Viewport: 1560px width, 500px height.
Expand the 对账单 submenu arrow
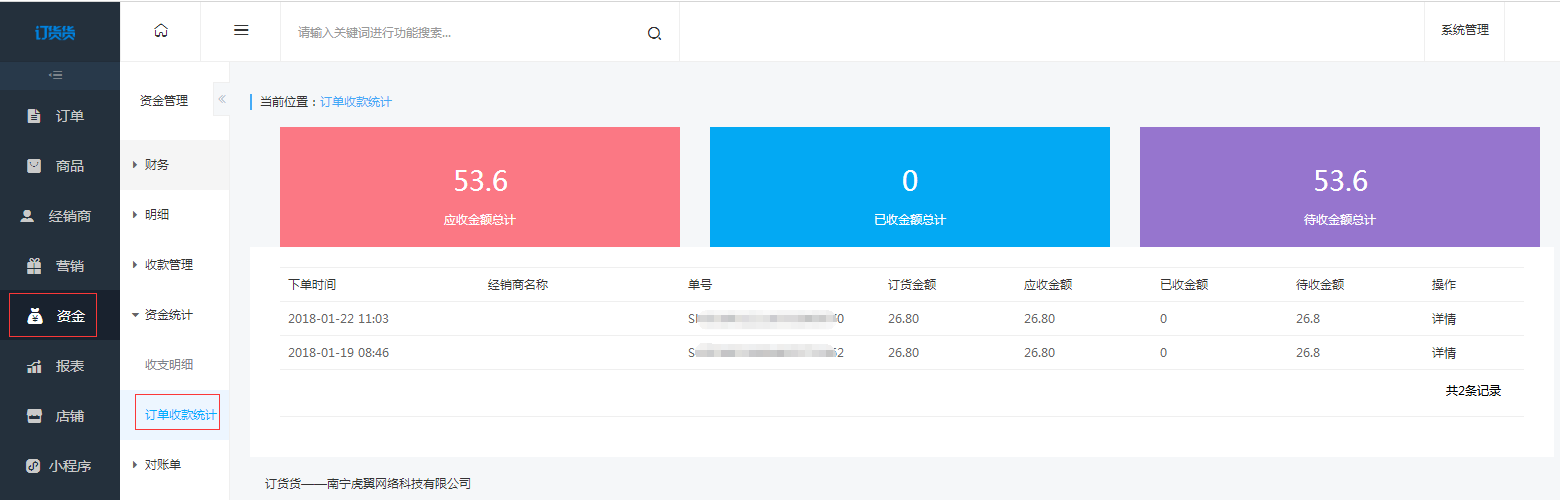tap(135, 465)
